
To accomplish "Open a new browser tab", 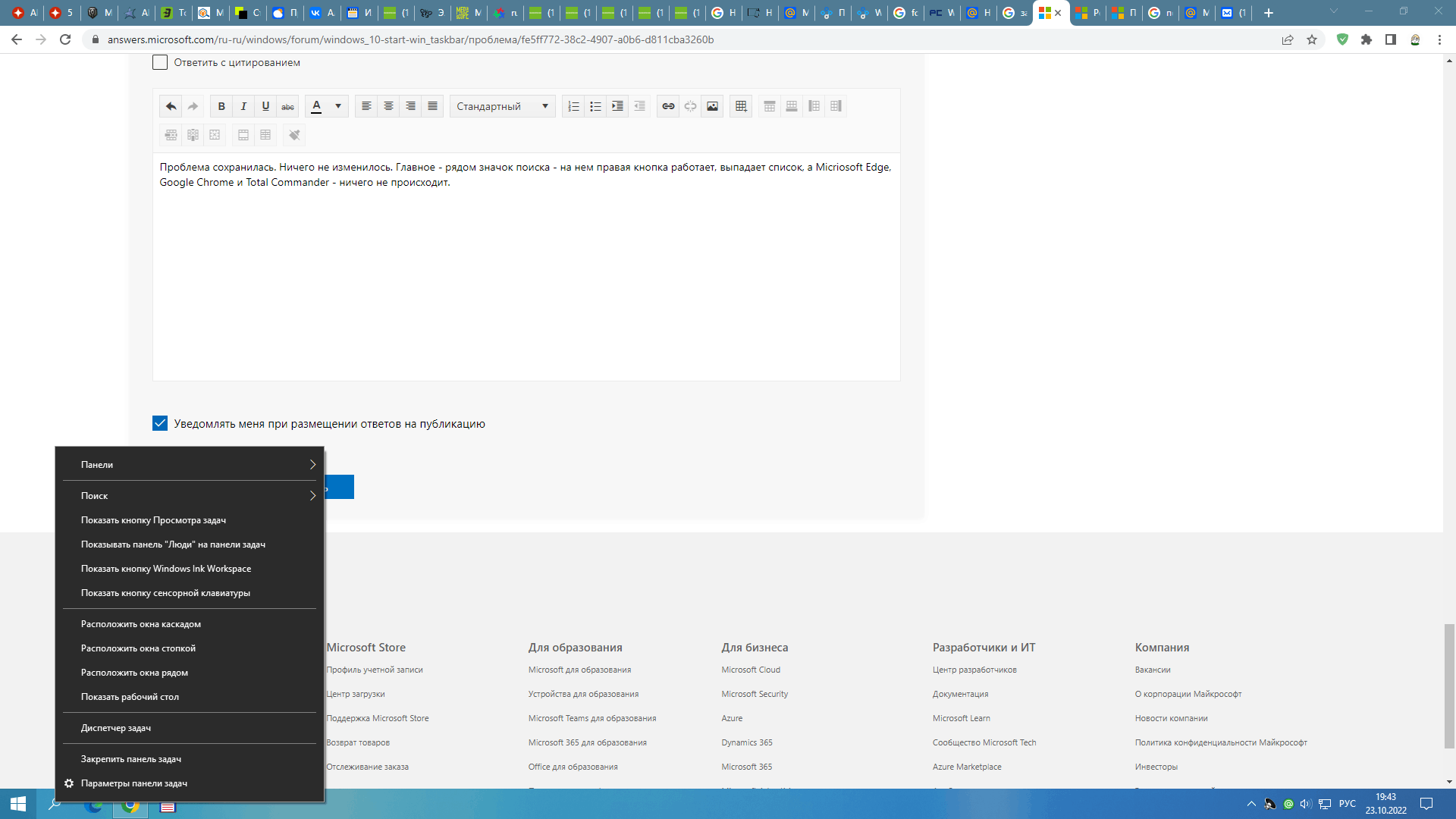I will click(x=1269, y=13).
